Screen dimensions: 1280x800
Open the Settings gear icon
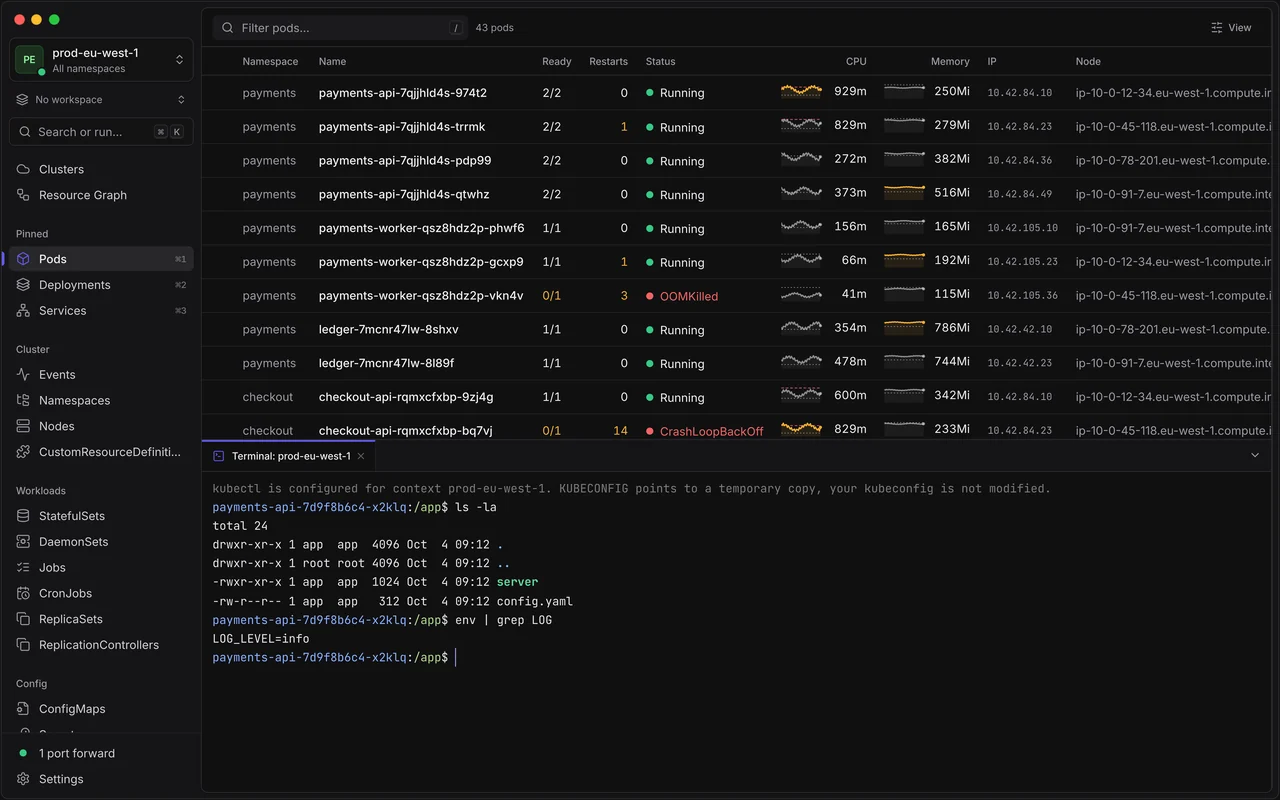[23, 779]
